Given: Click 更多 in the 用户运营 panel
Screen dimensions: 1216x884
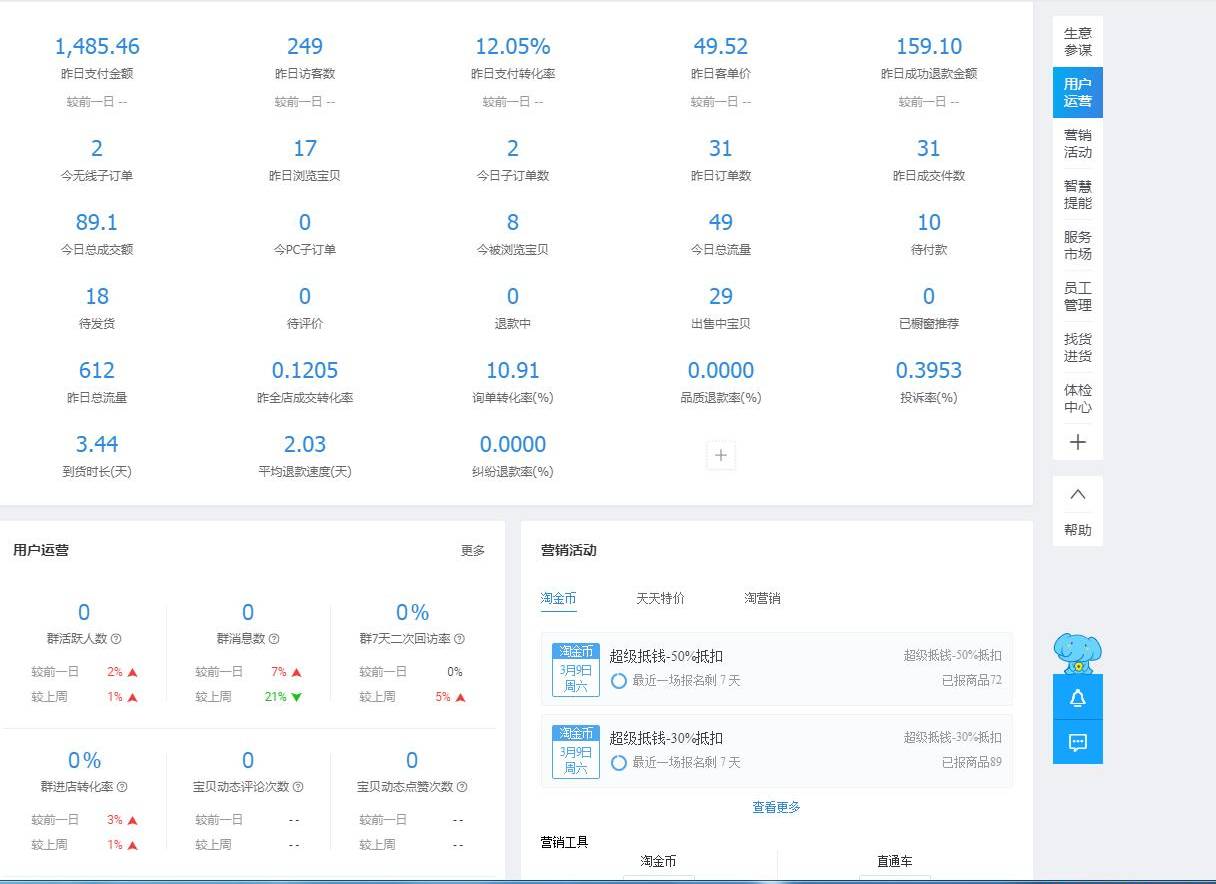Looking at the screenshot, I should pyautogui.click(x=473, y=551).
